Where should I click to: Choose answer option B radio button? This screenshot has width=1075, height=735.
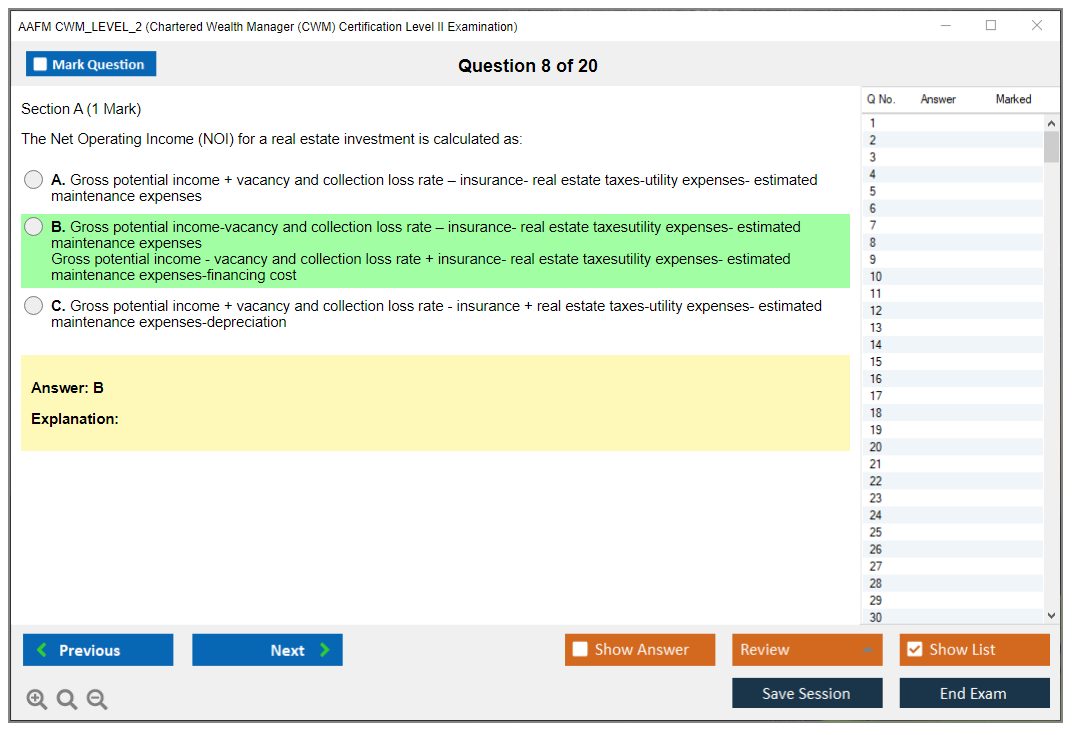pyautogui.click(x=34, y=227)
